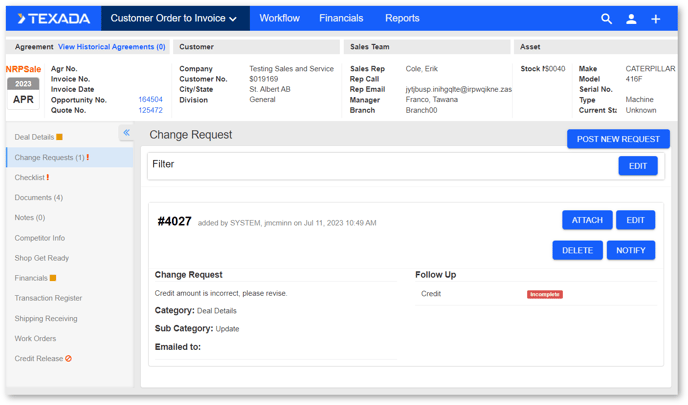Click the search magnifier icon
Screen dimensions: 688x405
pyautogui.click(x=606, y=19)
